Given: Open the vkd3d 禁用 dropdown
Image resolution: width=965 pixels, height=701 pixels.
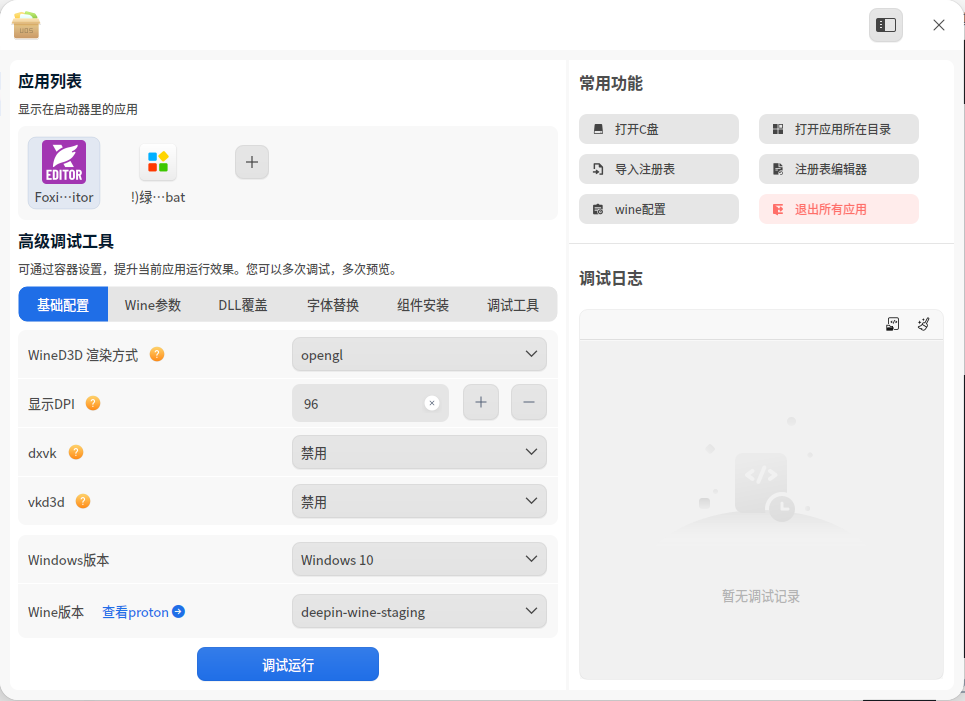Looking at the screenshot, I should tap(419, 502).
